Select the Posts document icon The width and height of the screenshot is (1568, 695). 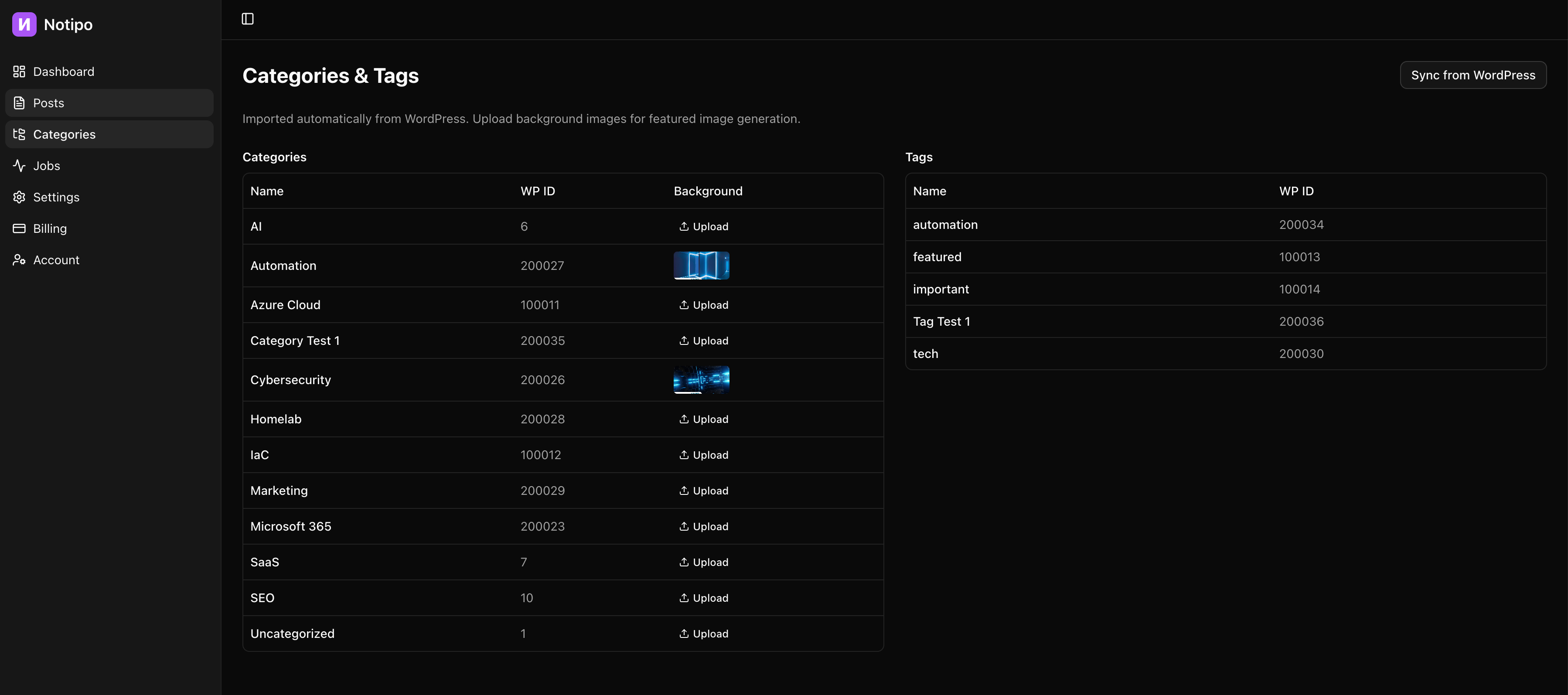pyautogui.click(x=18, y=103)
